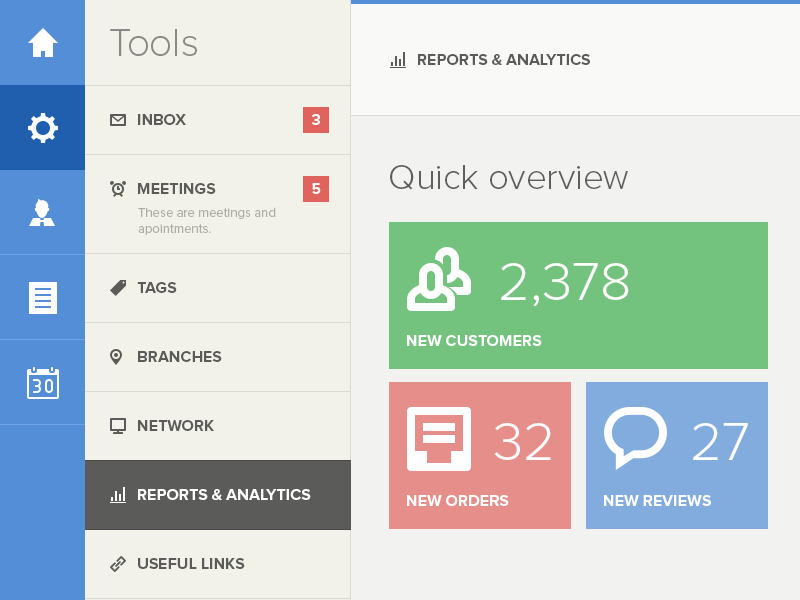Open the blue New Reviews tile
Viewport: 800px width, 600px height.
677,455
